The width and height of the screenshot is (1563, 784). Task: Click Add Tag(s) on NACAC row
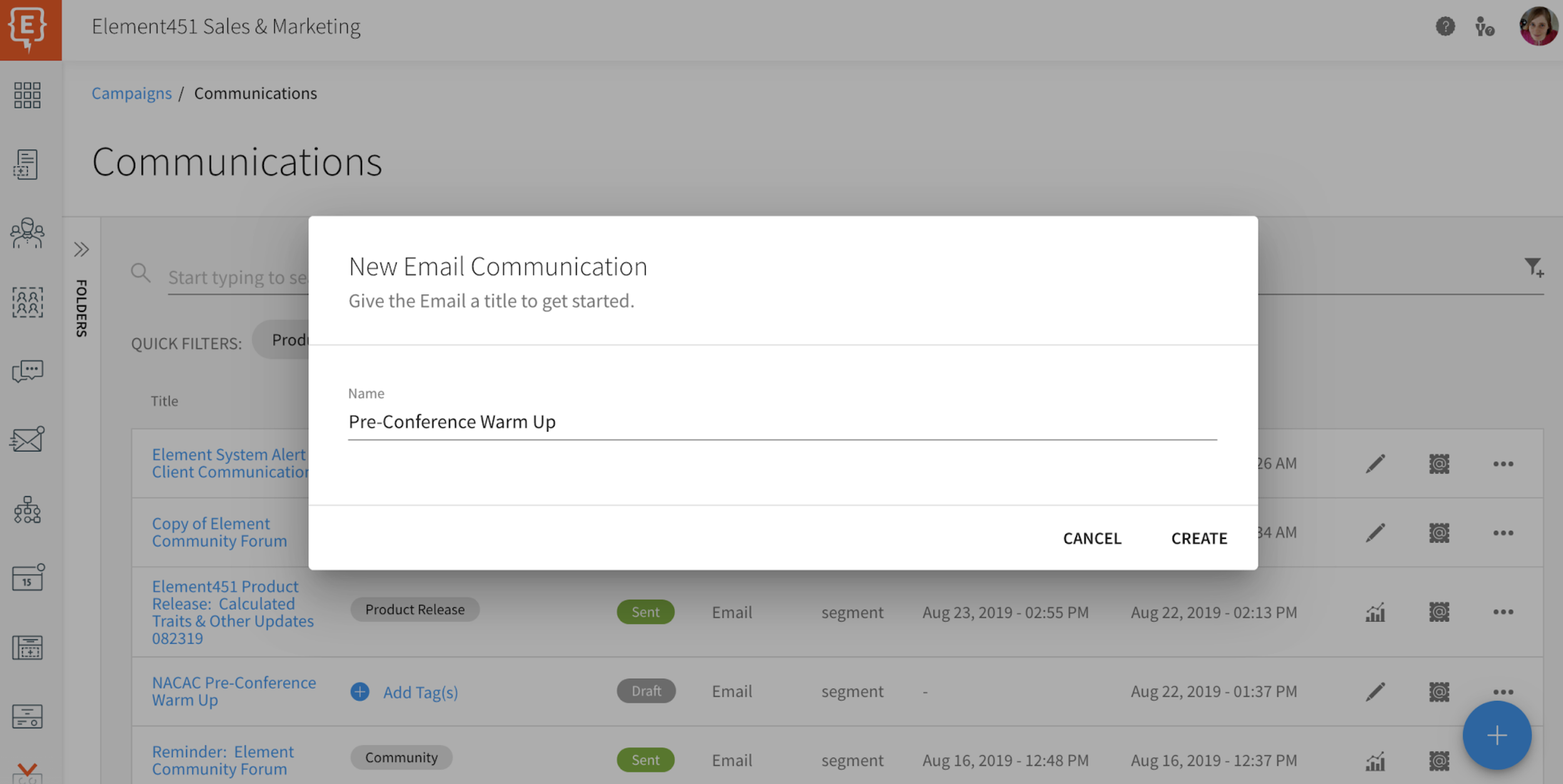(404, 692)
